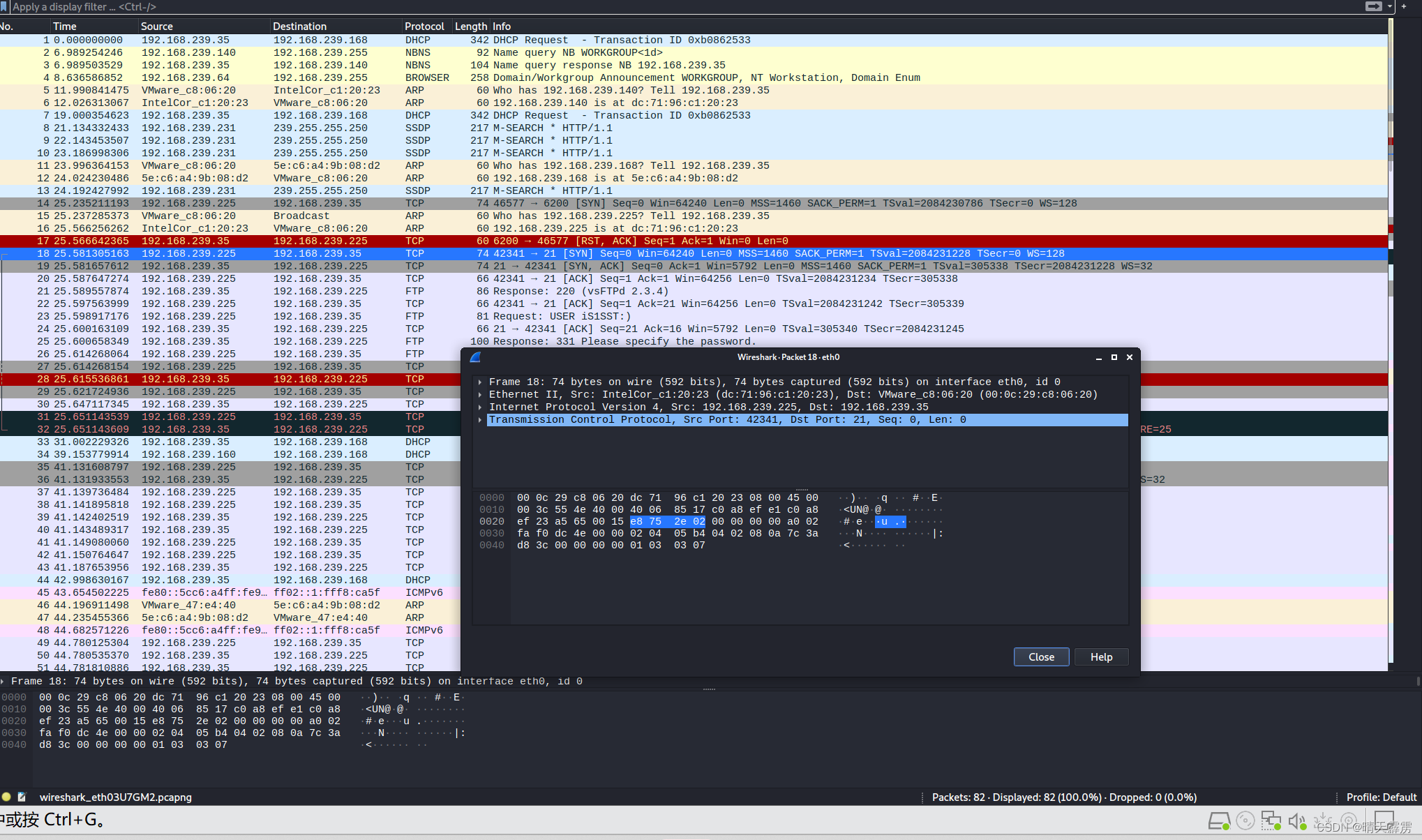
Task: Select packet 45 ICMPv6 row
Action: [230, 592]
